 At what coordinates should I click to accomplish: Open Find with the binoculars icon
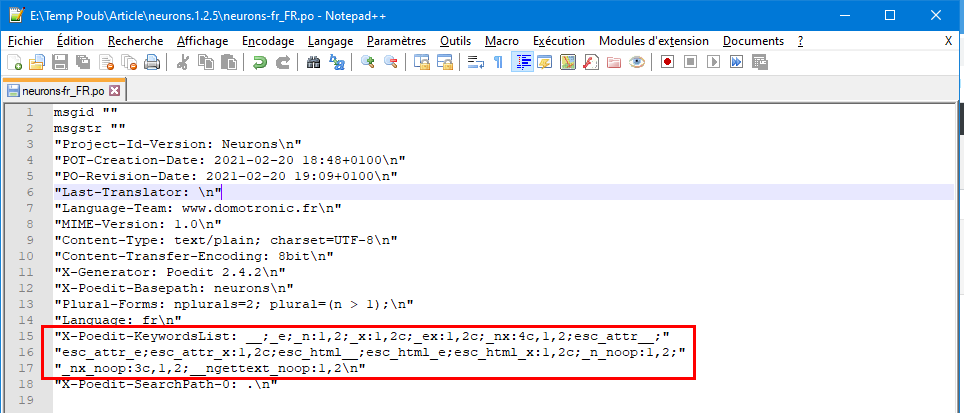pos(314,62)
